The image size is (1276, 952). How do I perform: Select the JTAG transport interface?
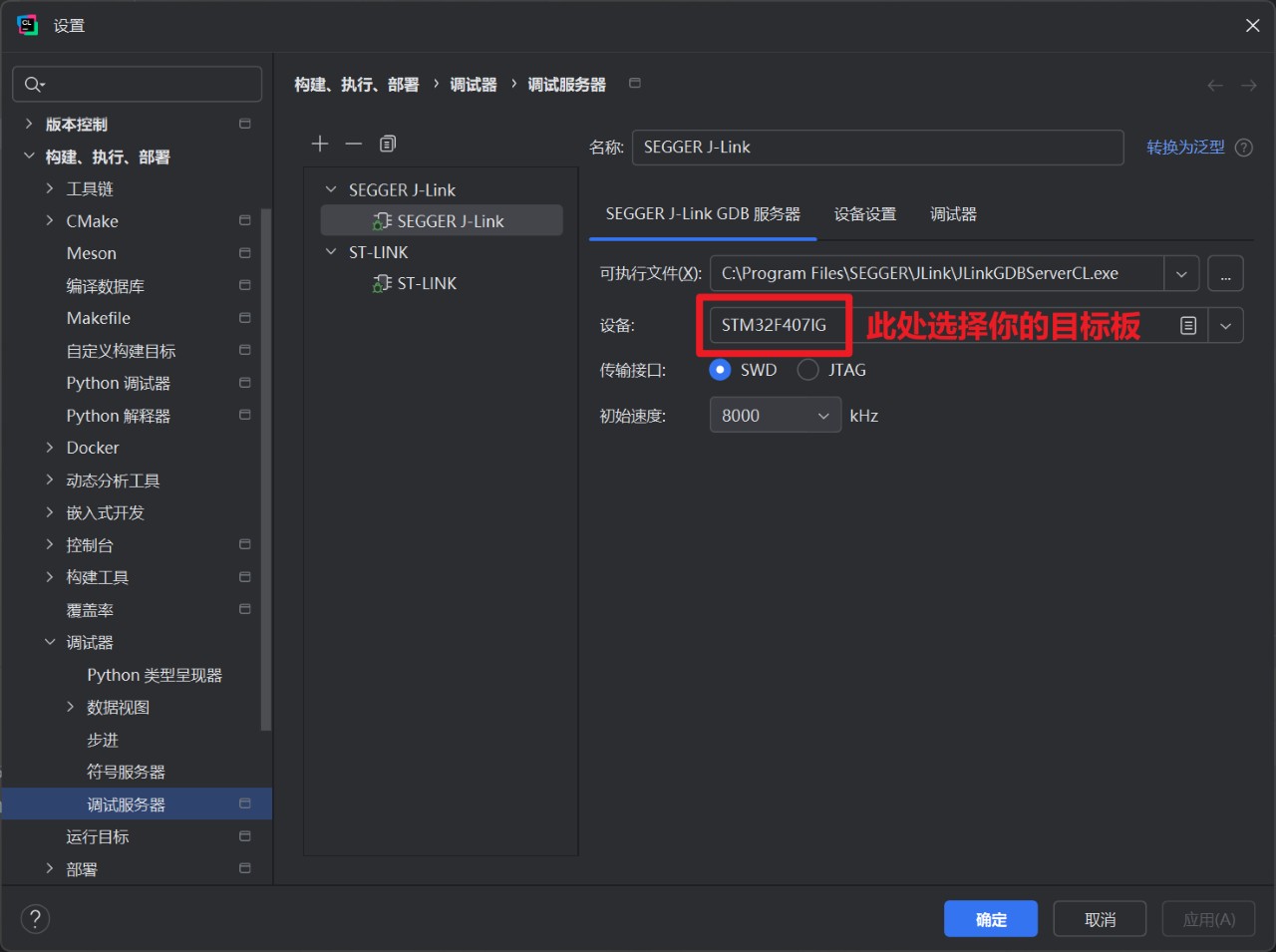pyautogui.click(x=808, y=370)
